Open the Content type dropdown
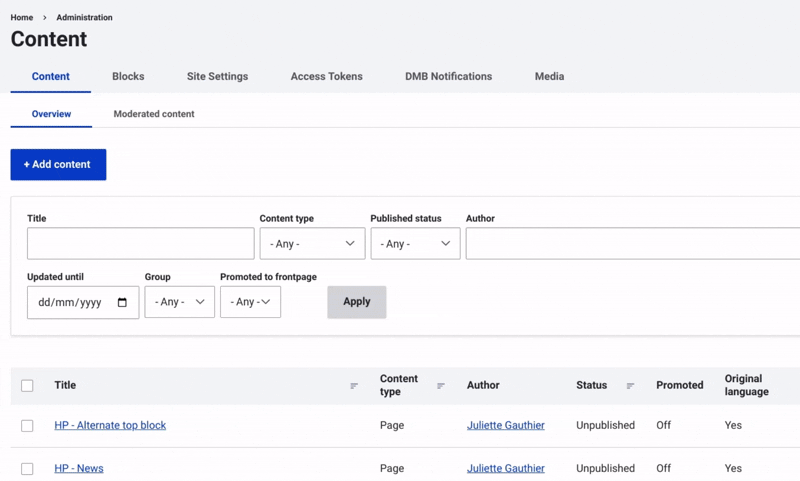Viewport: 800px width, 481px height. coord(312,244)
